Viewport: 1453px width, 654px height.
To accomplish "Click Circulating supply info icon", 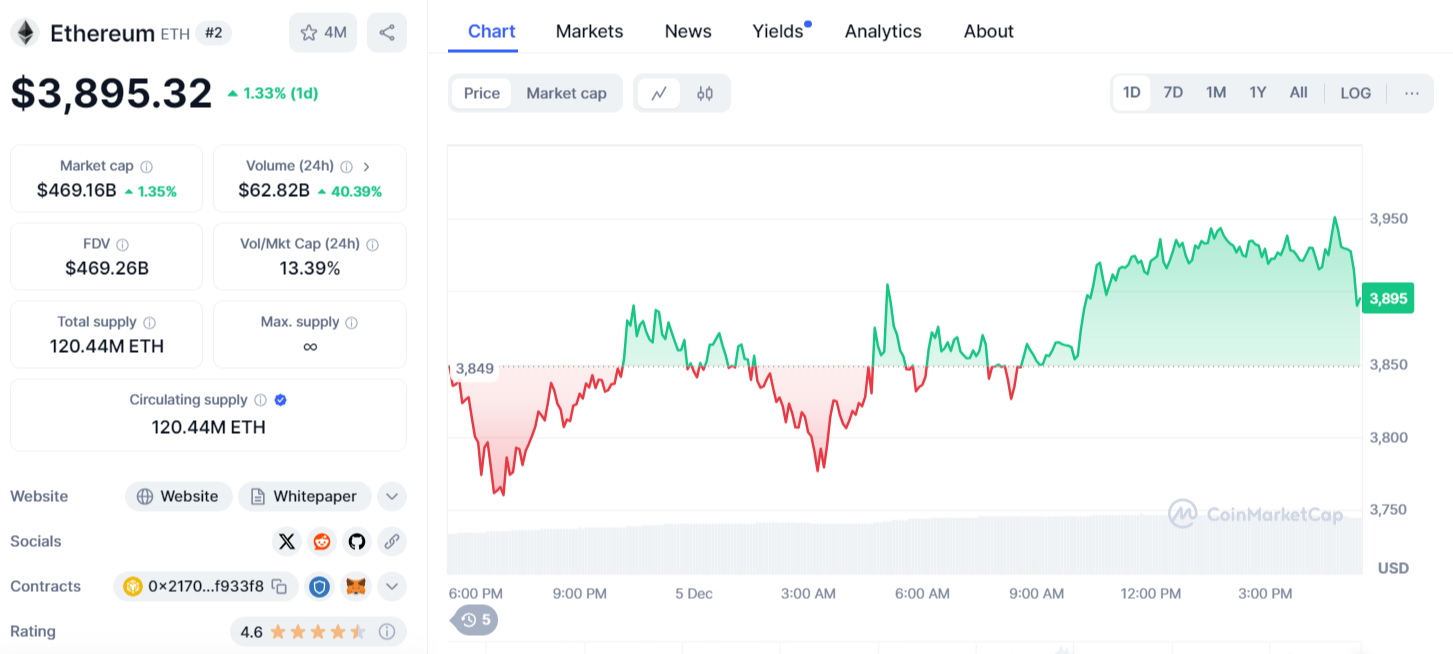I will (260, 400).
